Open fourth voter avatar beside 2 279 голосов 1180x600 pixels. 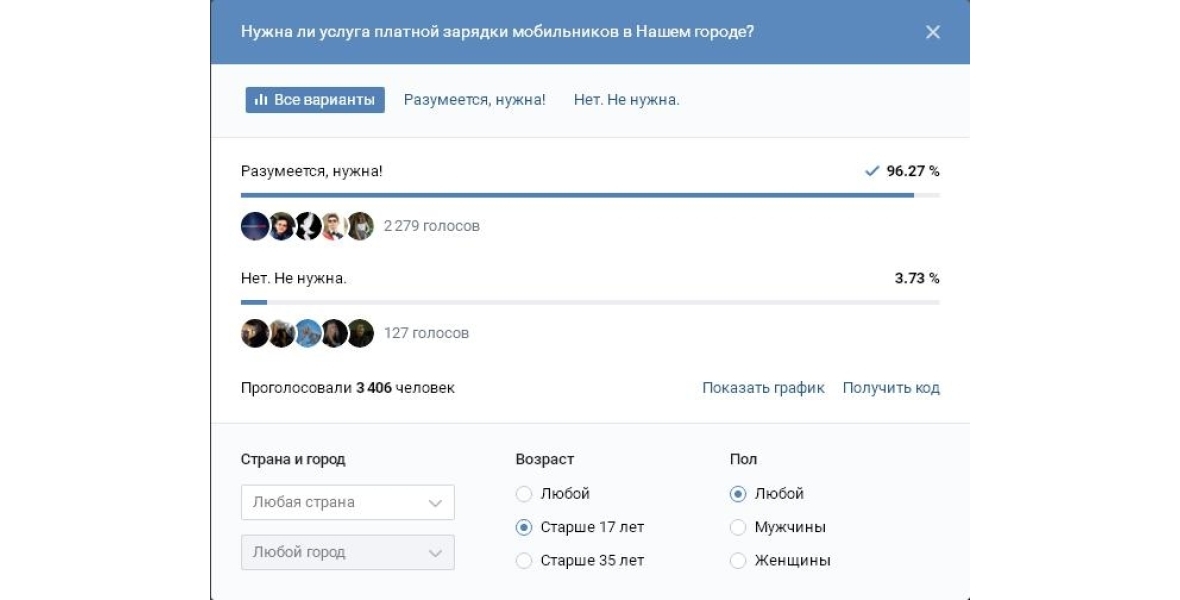pos(334,226)
